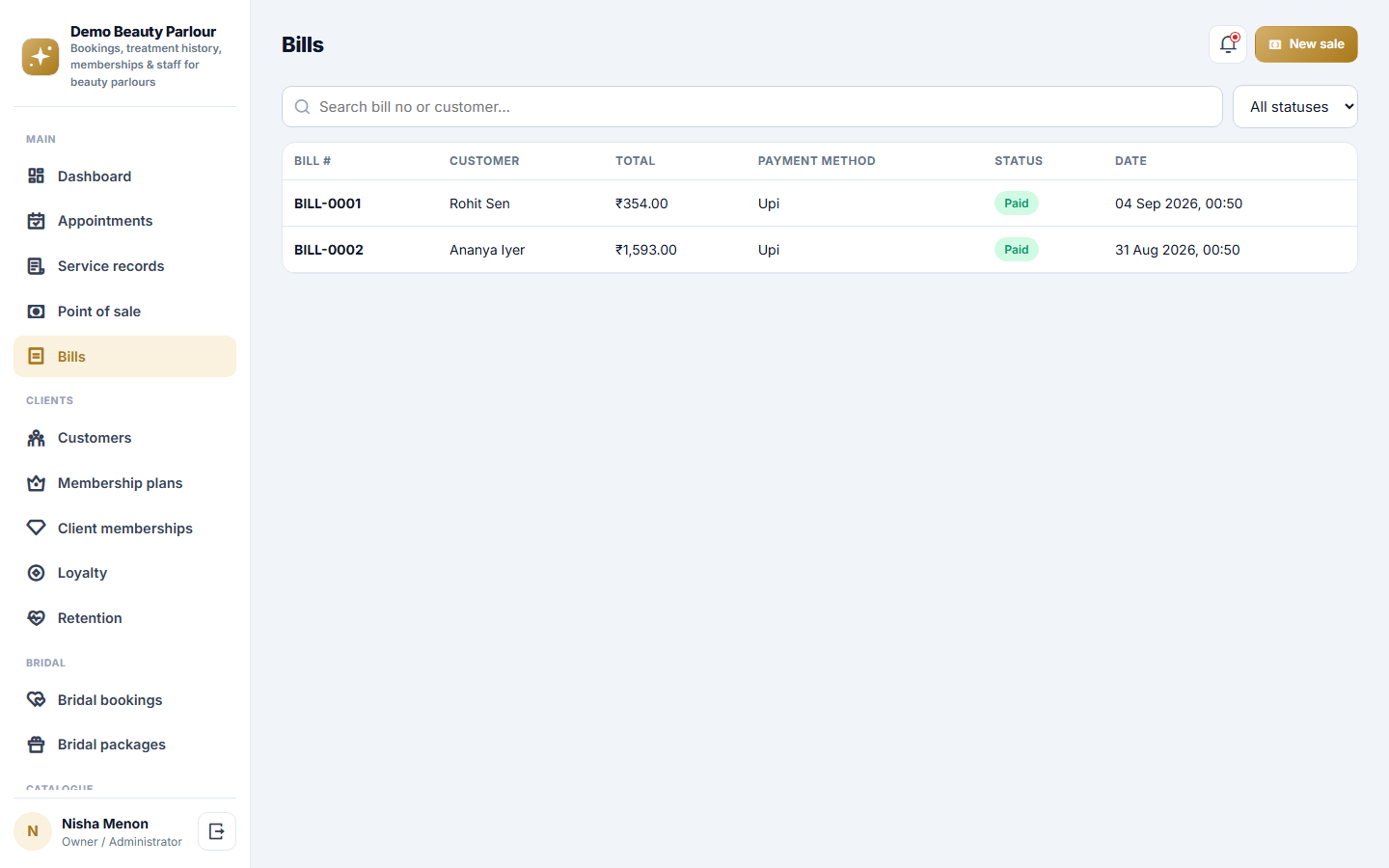Focus the Search bill no or customer field
1389x868 pixels.
(x=752, y=107)
